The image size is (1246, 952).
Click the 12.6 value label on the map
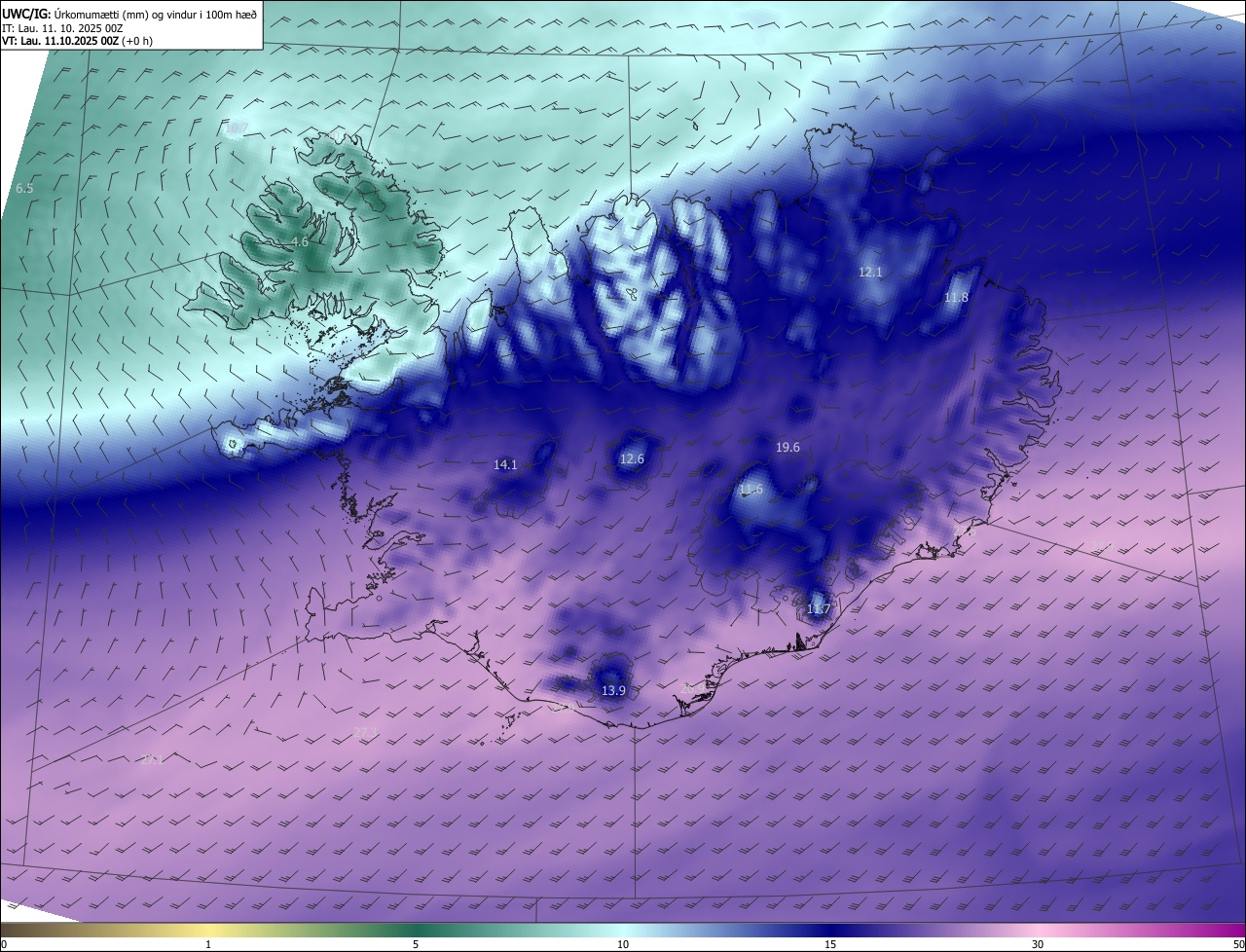633,458
